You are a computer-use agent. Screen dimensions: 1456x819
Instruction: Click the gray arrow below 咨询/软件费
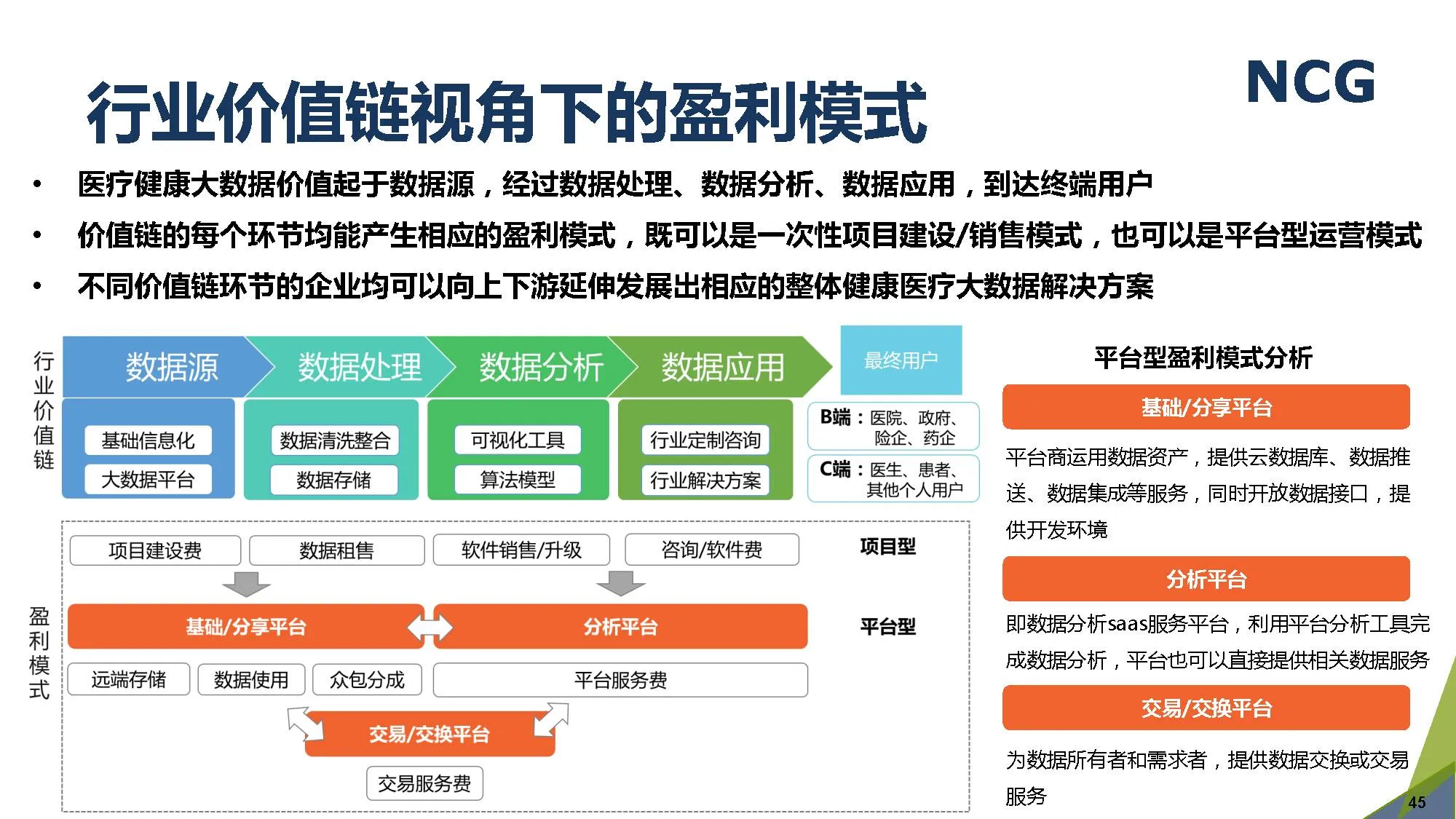(x=620, y=584)
